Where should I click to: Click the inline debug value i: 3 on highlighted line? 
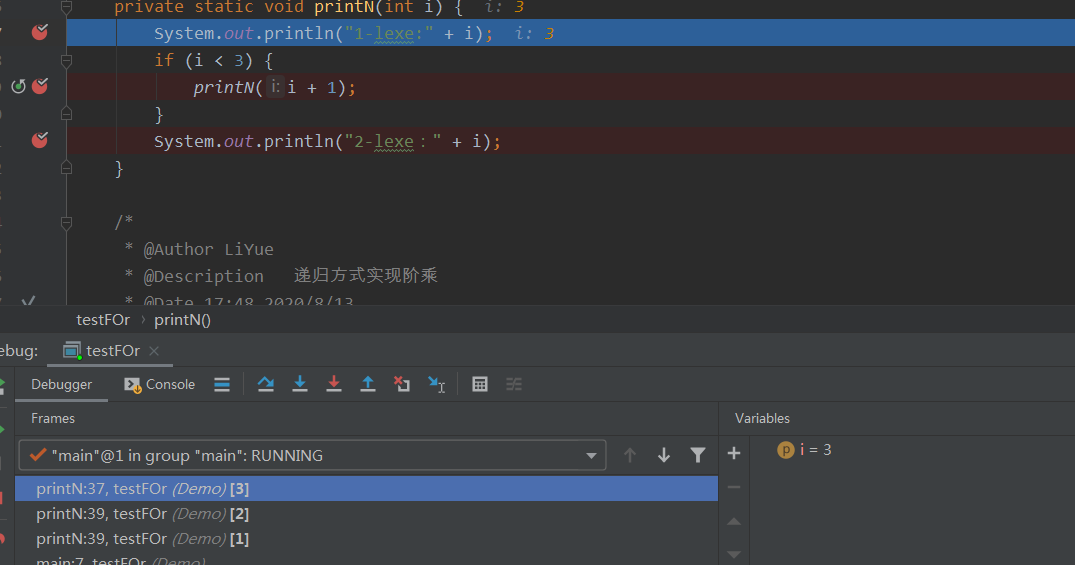534,34
